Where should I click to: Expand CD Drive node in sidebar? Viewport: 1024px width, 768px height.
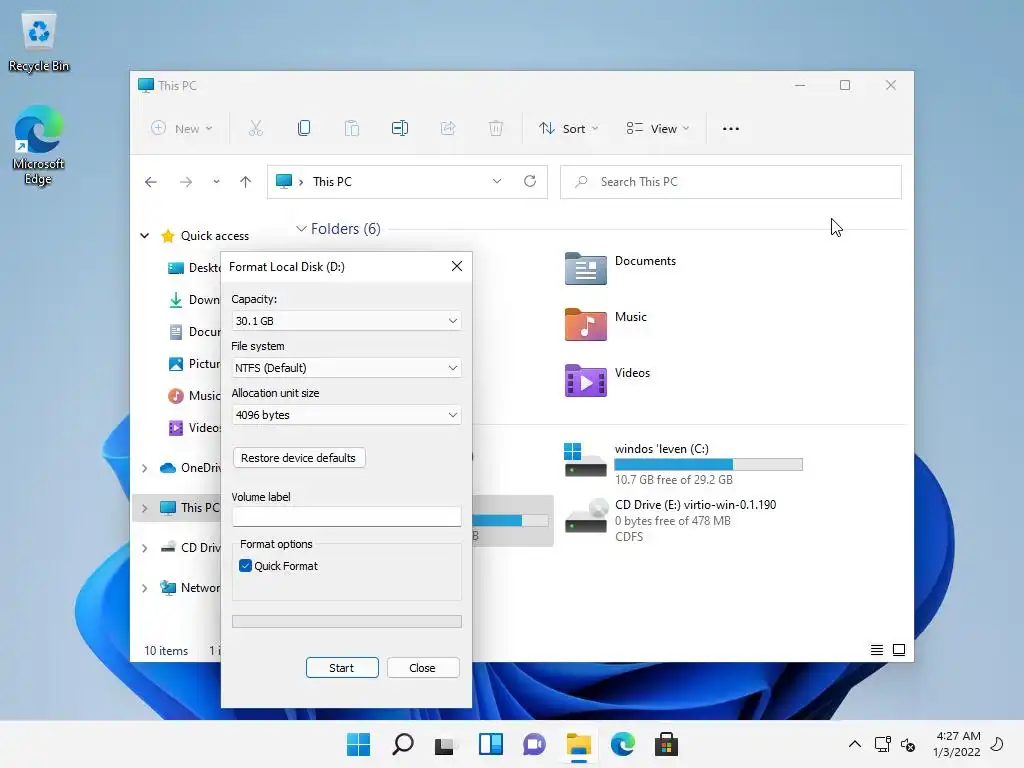(144, 548)
